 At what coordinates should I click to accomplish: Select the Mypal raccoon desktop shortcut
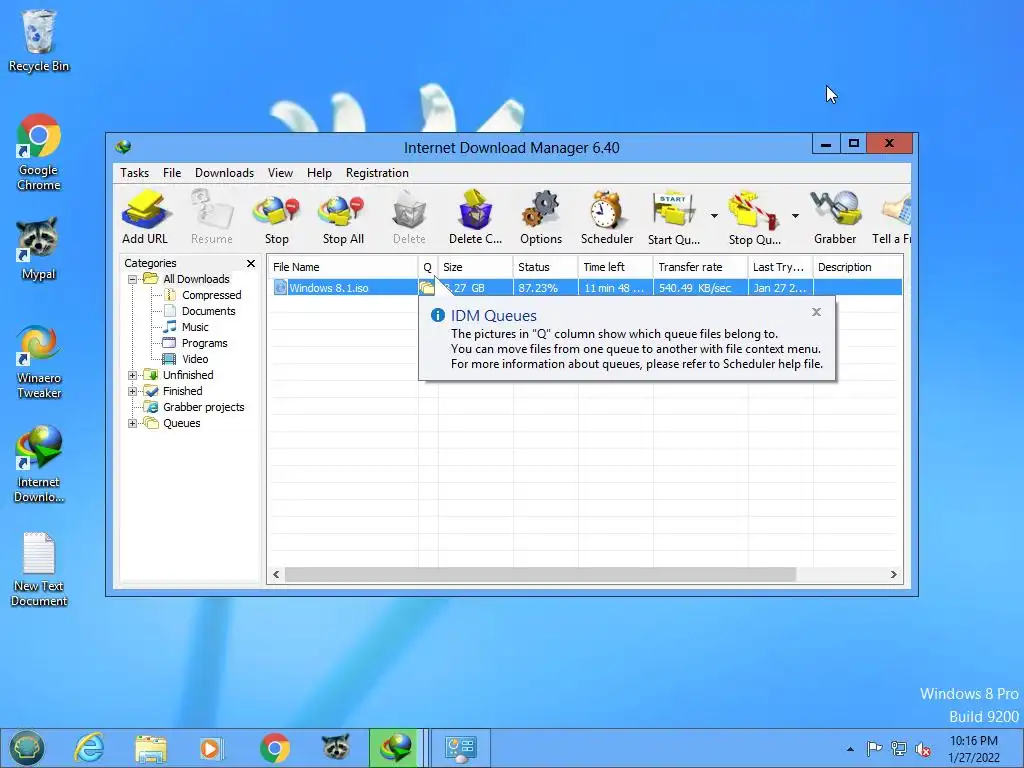(39, 249)
